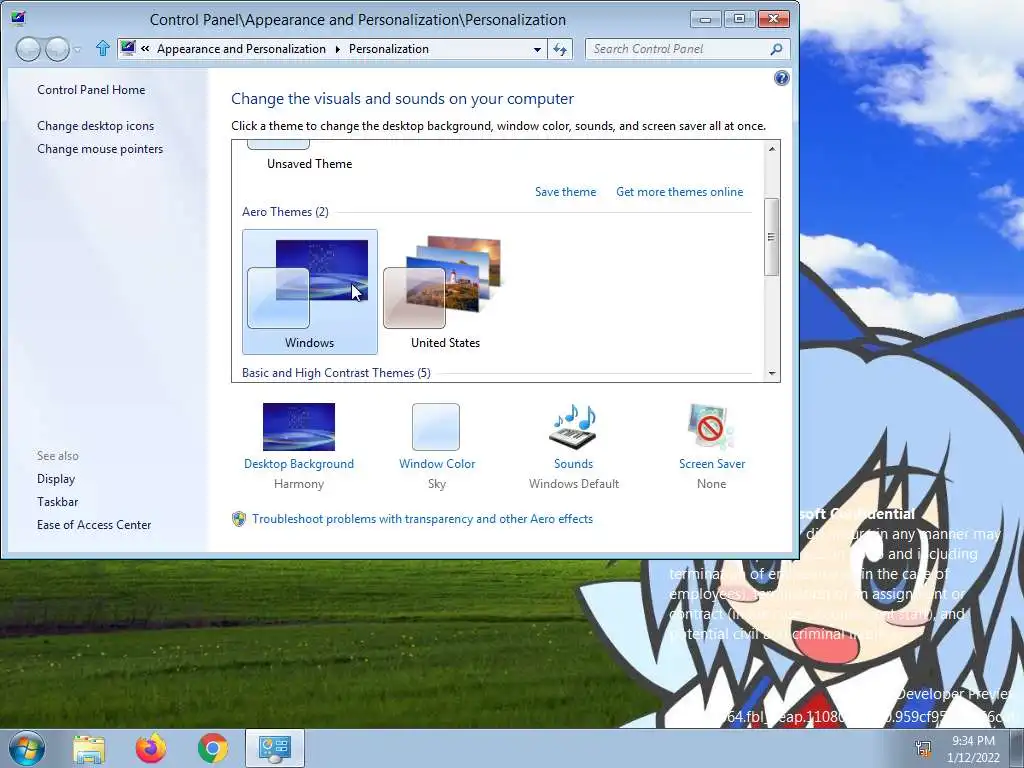Viewport: 1024px width, 768px height.
Task: Open Ease of Access Center
Action: (94, 525)
